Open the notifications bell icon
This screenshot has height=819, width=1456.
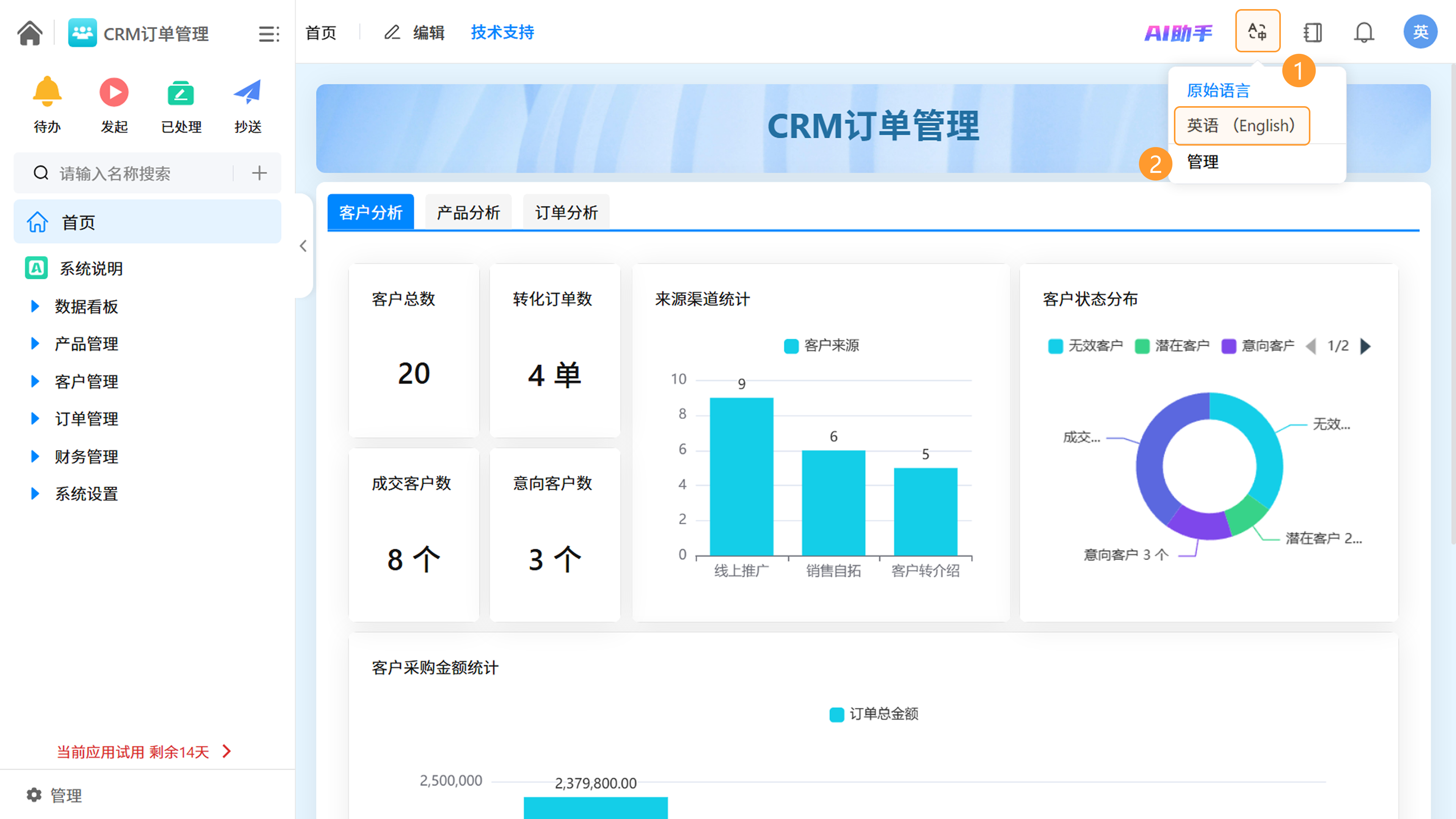click(1364, 32)
